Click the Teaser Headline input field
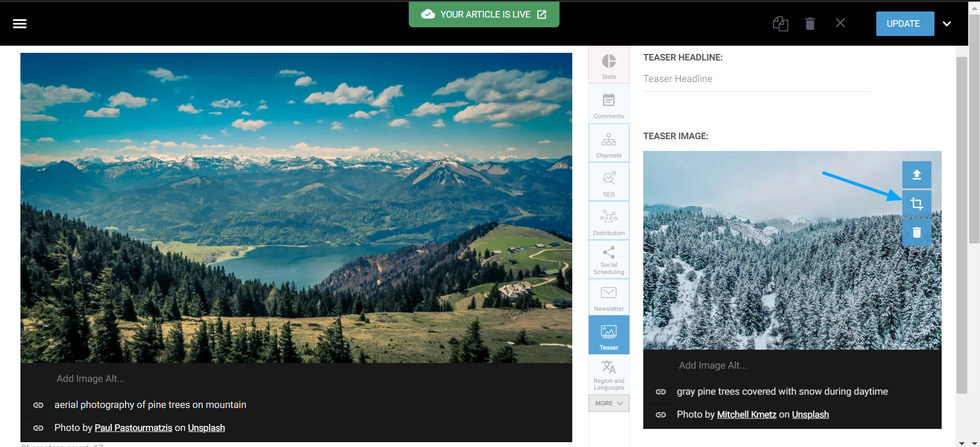This screenshot has height=447, width=980. pyautogui.click(x=756, y=79)
